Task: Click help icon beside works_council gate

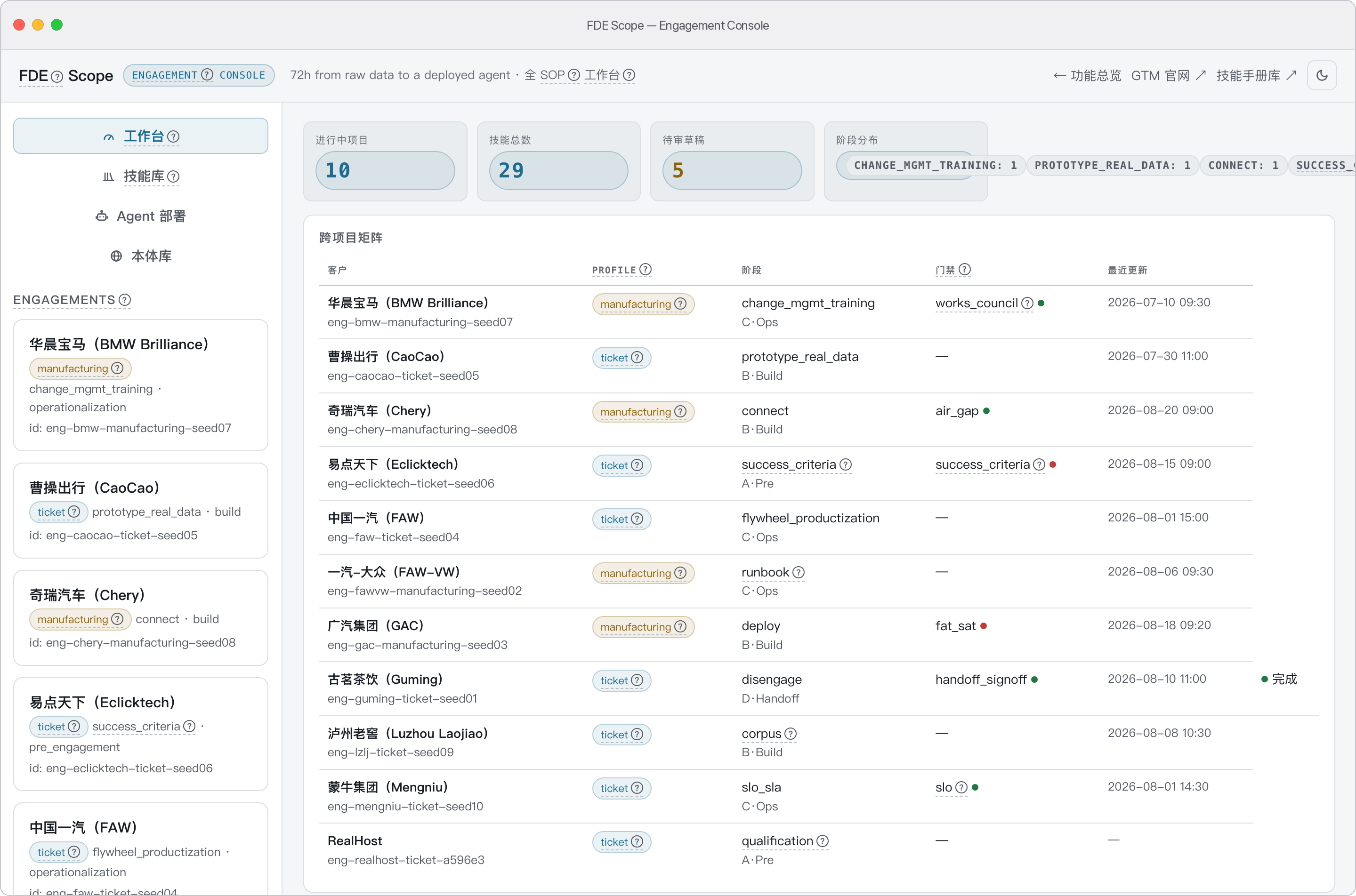Action: [x=1027, y=303]
